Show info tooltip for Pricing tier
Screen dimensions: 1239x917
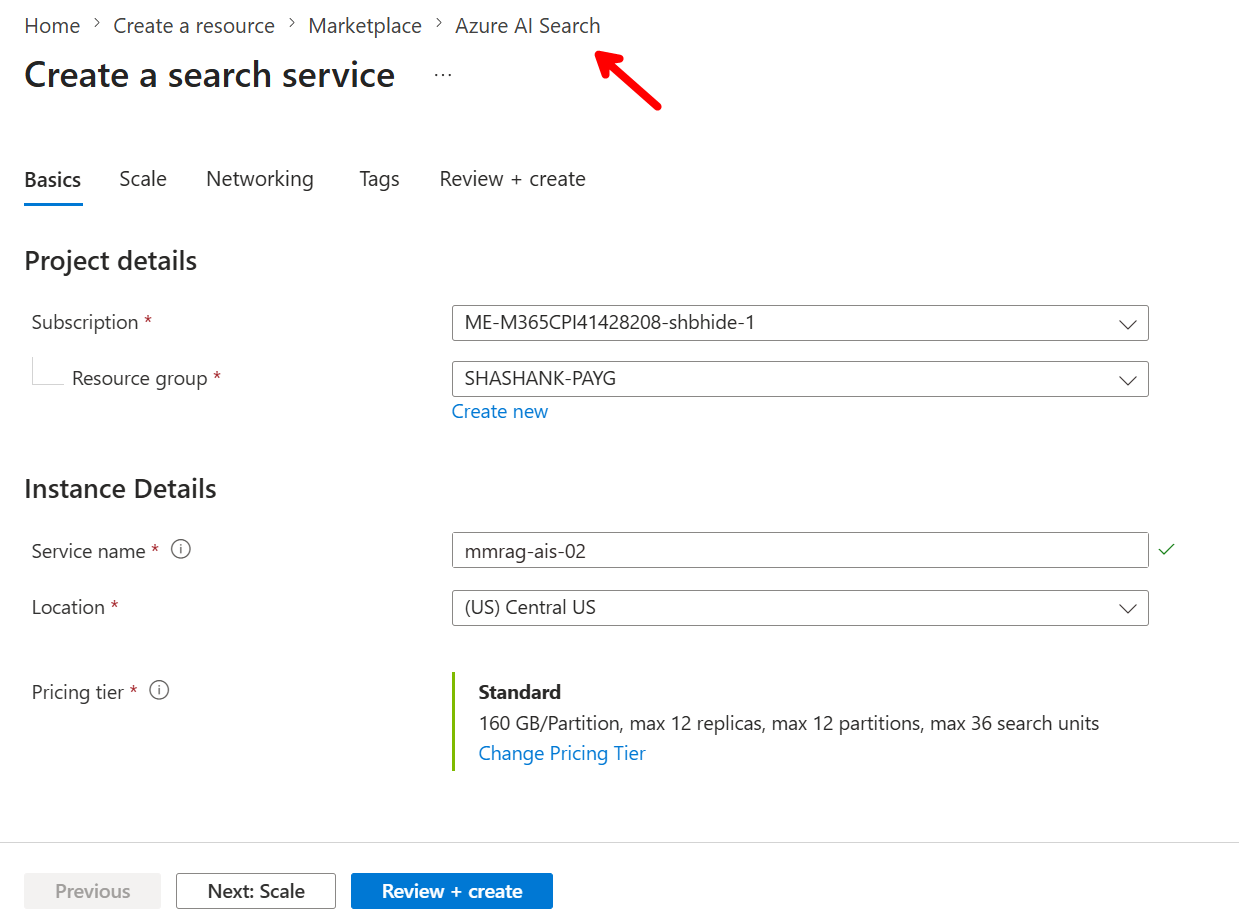[159, 690]
